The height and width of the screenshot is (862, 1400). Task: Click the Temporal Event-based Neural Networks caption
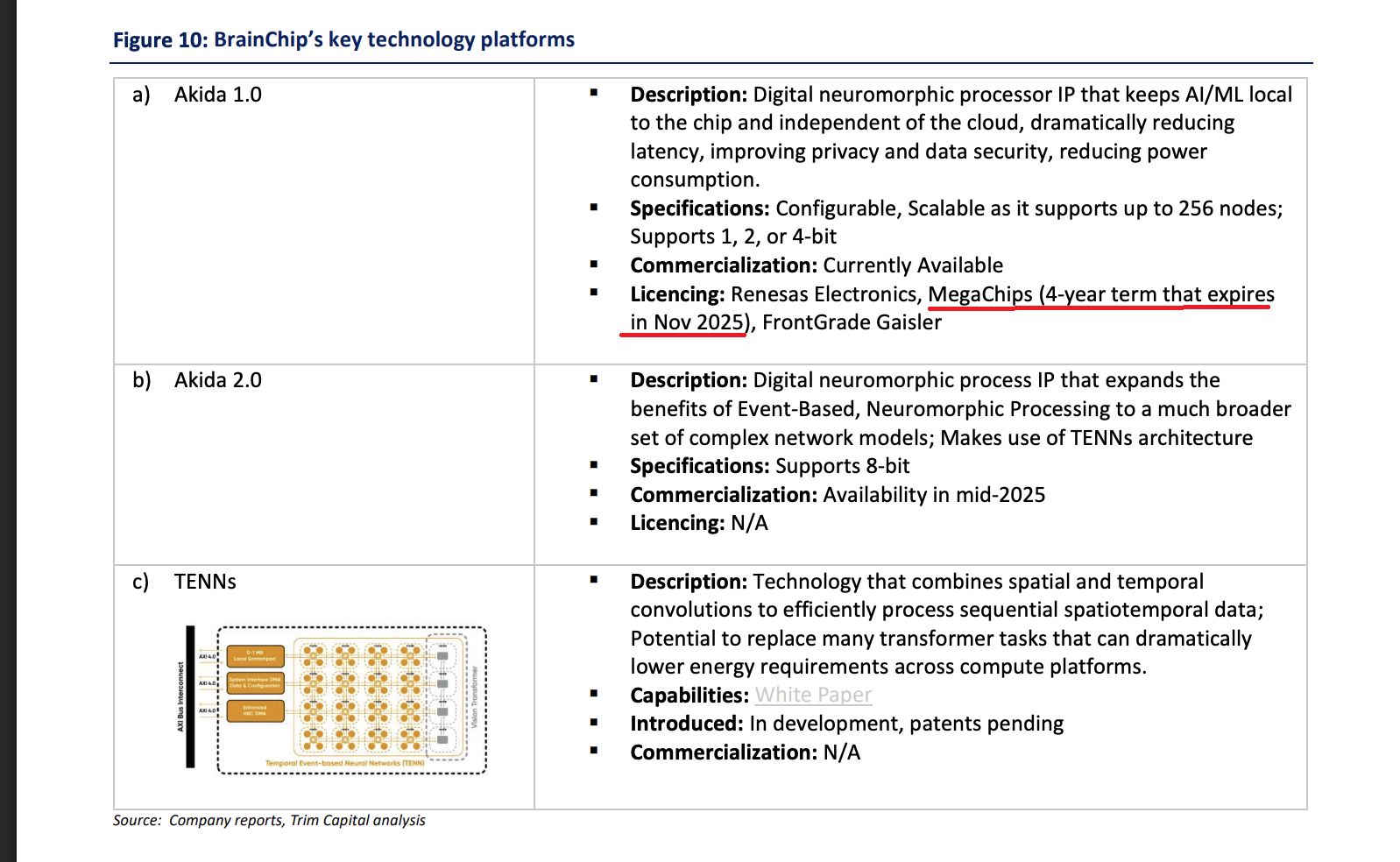[x=344, y=763]
